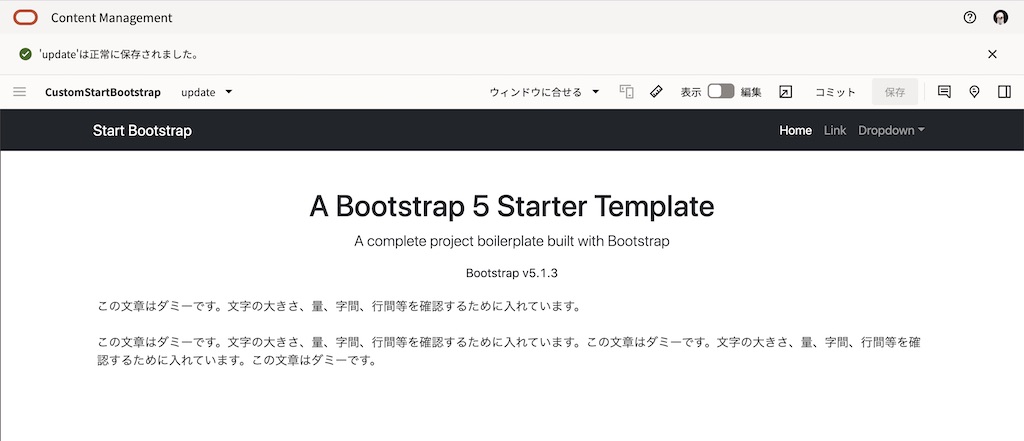Open the hamburger navigation menu
Image resolution: width=1024 pixels, height=441 pixels.
[19, 92]
